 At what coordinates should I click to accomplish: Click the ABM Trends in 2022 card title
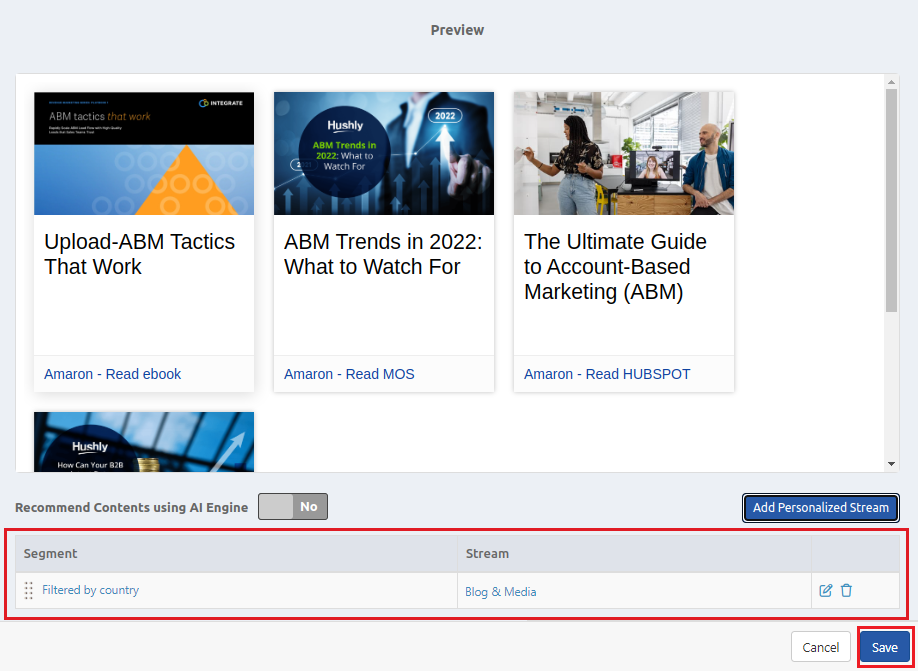point(383,254)
